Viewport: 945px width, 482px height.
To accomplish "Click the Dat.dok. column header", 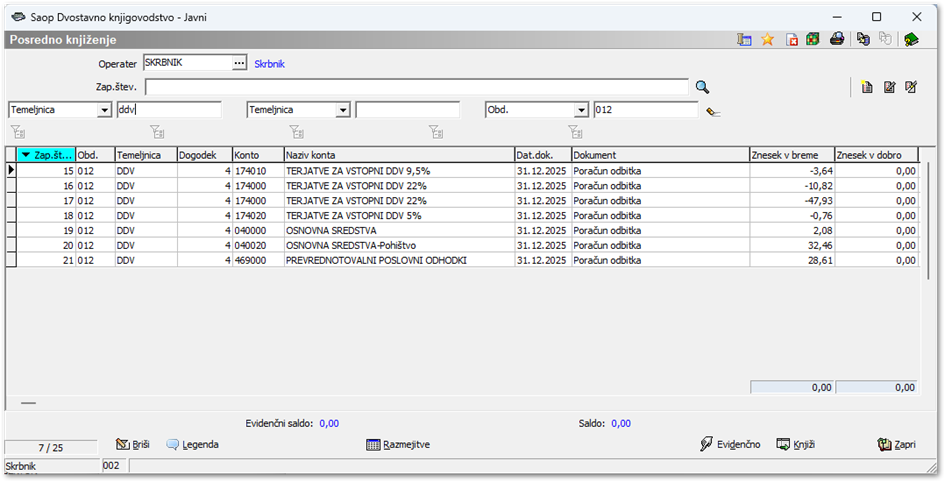I will tap(542, 155).
